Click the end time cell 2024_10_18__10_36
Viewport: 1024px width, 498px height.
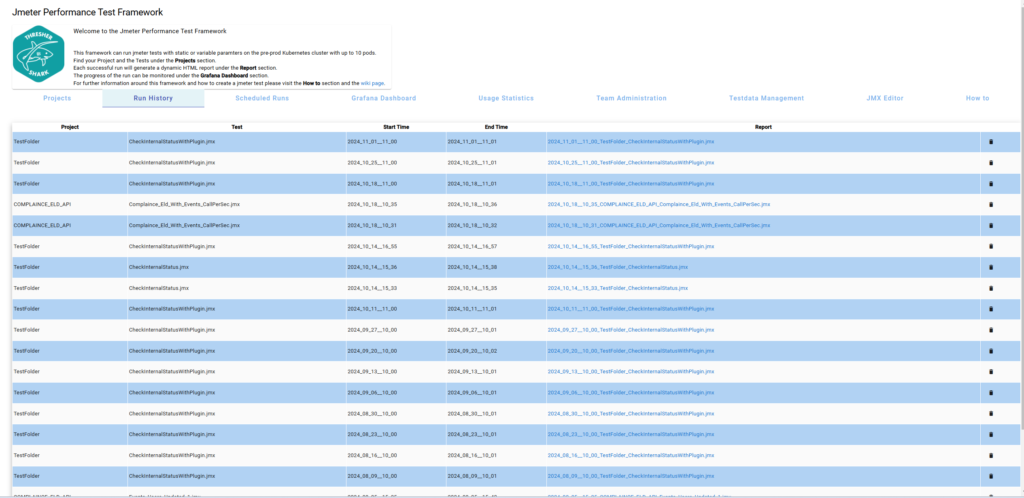tap(496, 204)
